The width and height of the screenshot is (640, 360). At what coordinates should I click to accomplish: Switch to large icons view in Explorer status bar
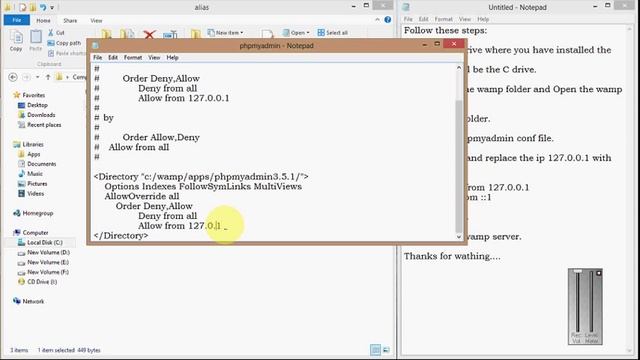click(x=386, y=350)
